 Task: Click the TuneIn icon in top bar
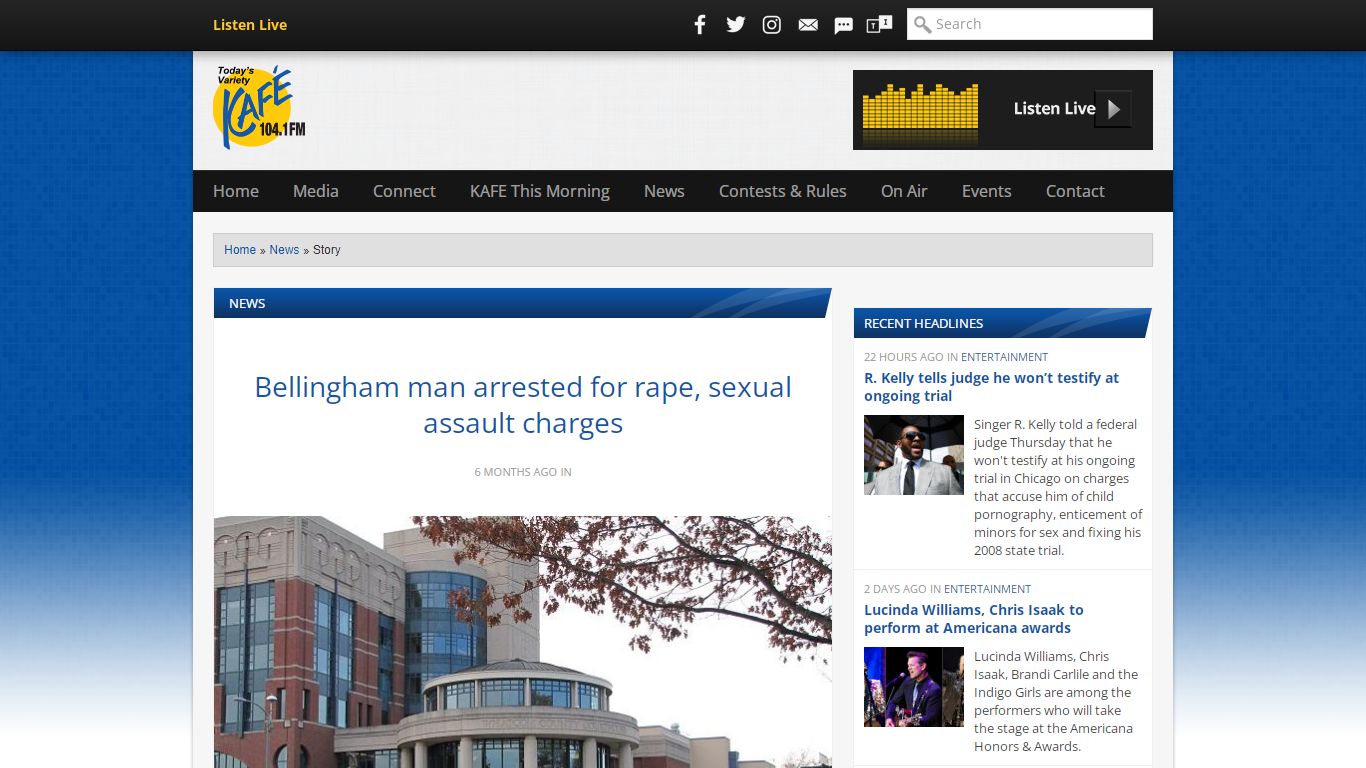click(x=879, y=25)
